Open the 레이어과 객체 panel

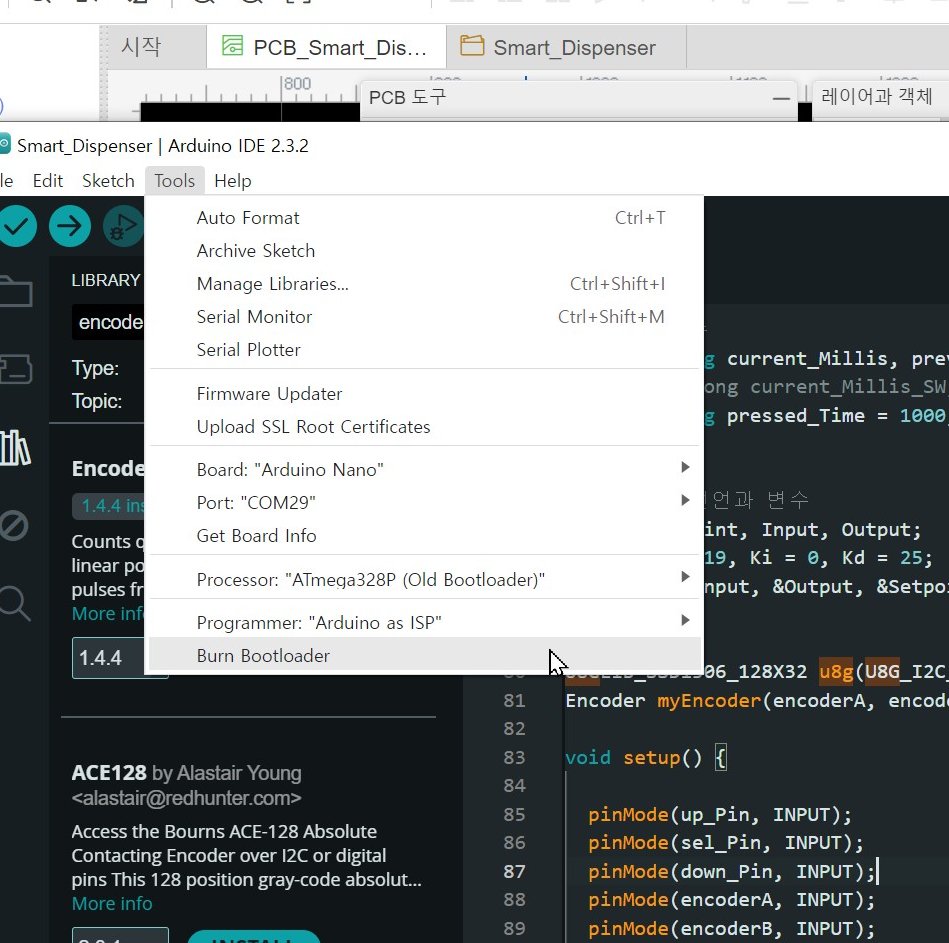click(876, 97)
